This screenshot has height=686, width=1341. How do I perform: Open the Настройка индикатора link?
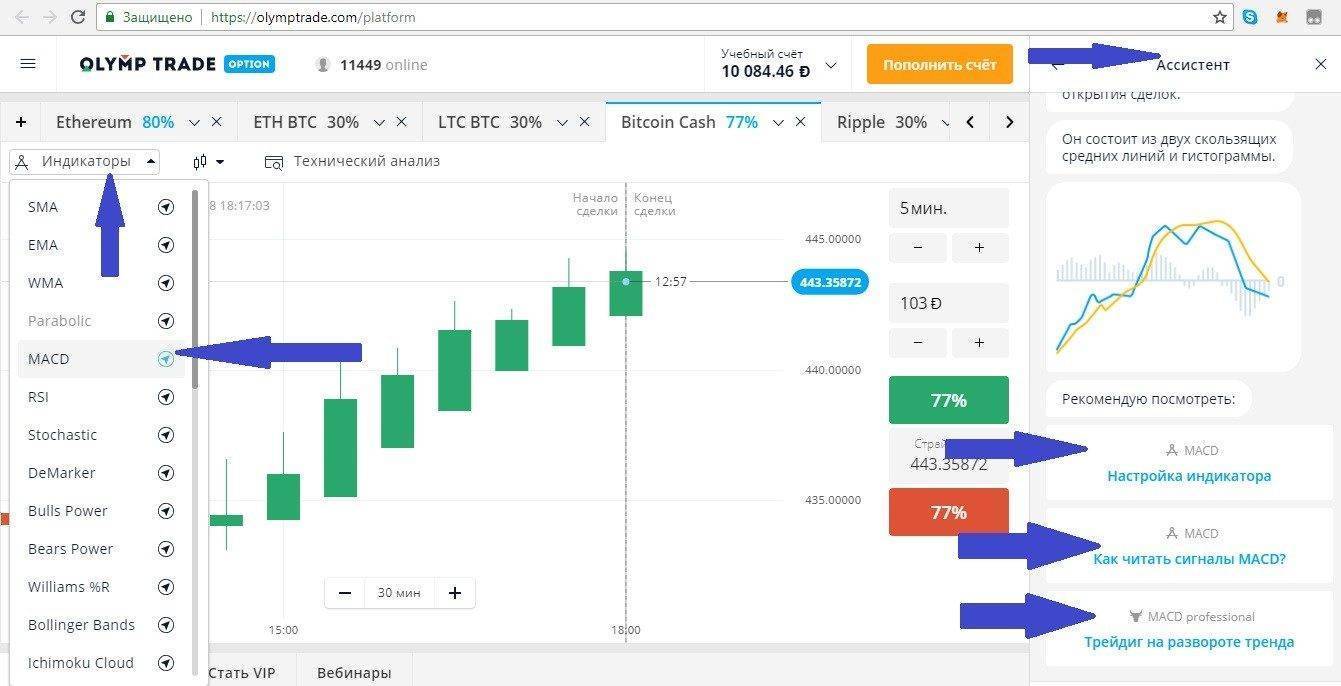click(x=1188, y=476)
